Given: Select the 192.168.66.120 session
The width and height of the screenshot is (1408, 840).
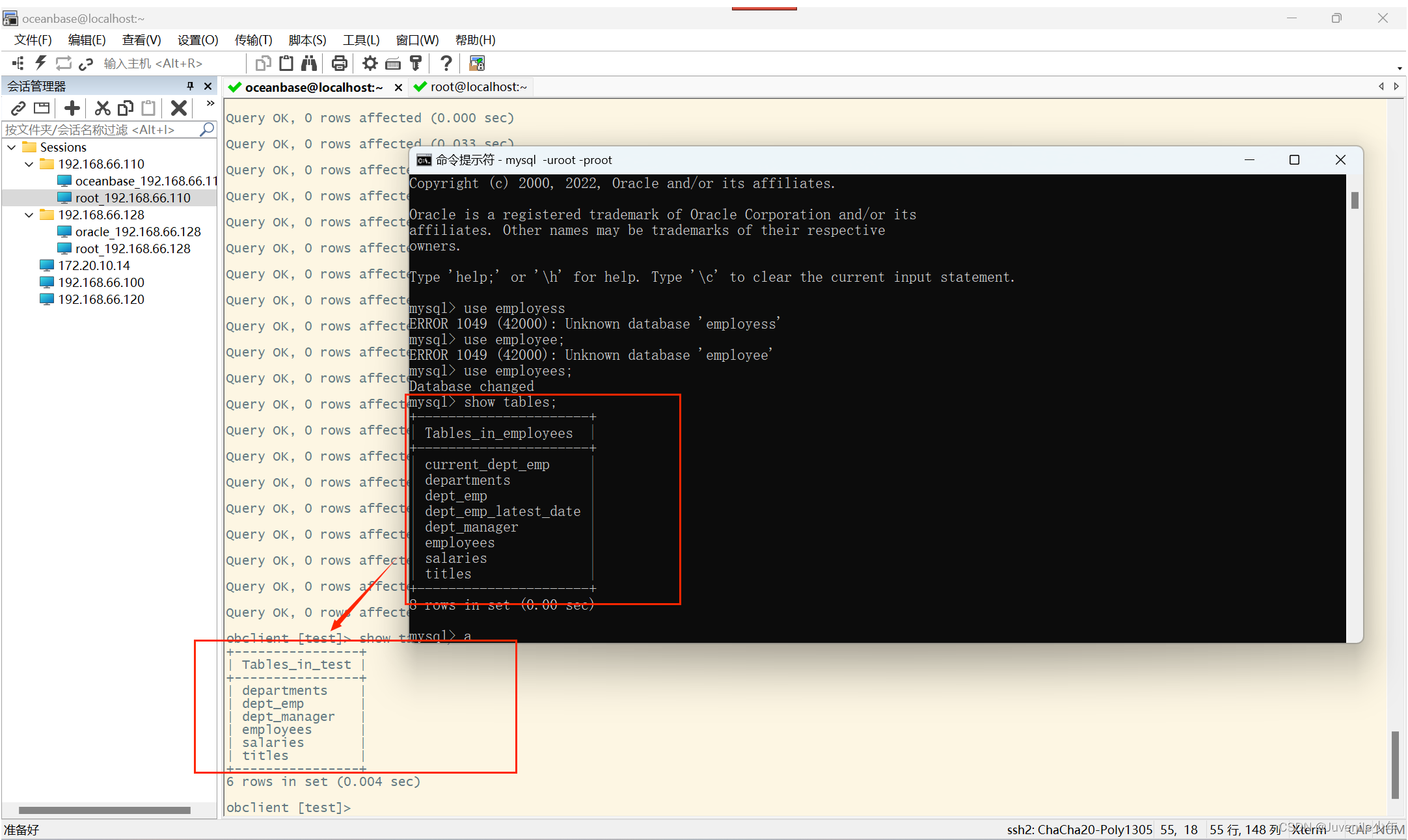Looking at the screenshot, I should click(92, 299).
